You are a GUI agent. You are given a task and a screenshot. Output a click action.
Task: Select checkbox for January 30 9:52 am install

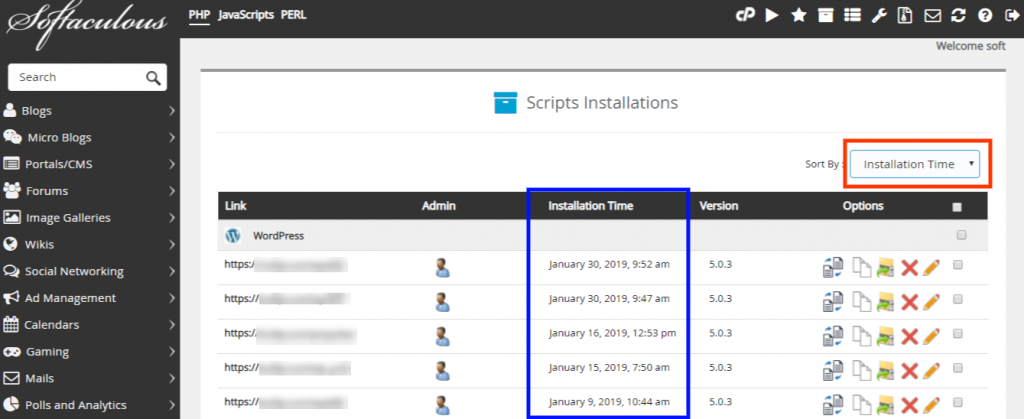click(x=957, y=264)
